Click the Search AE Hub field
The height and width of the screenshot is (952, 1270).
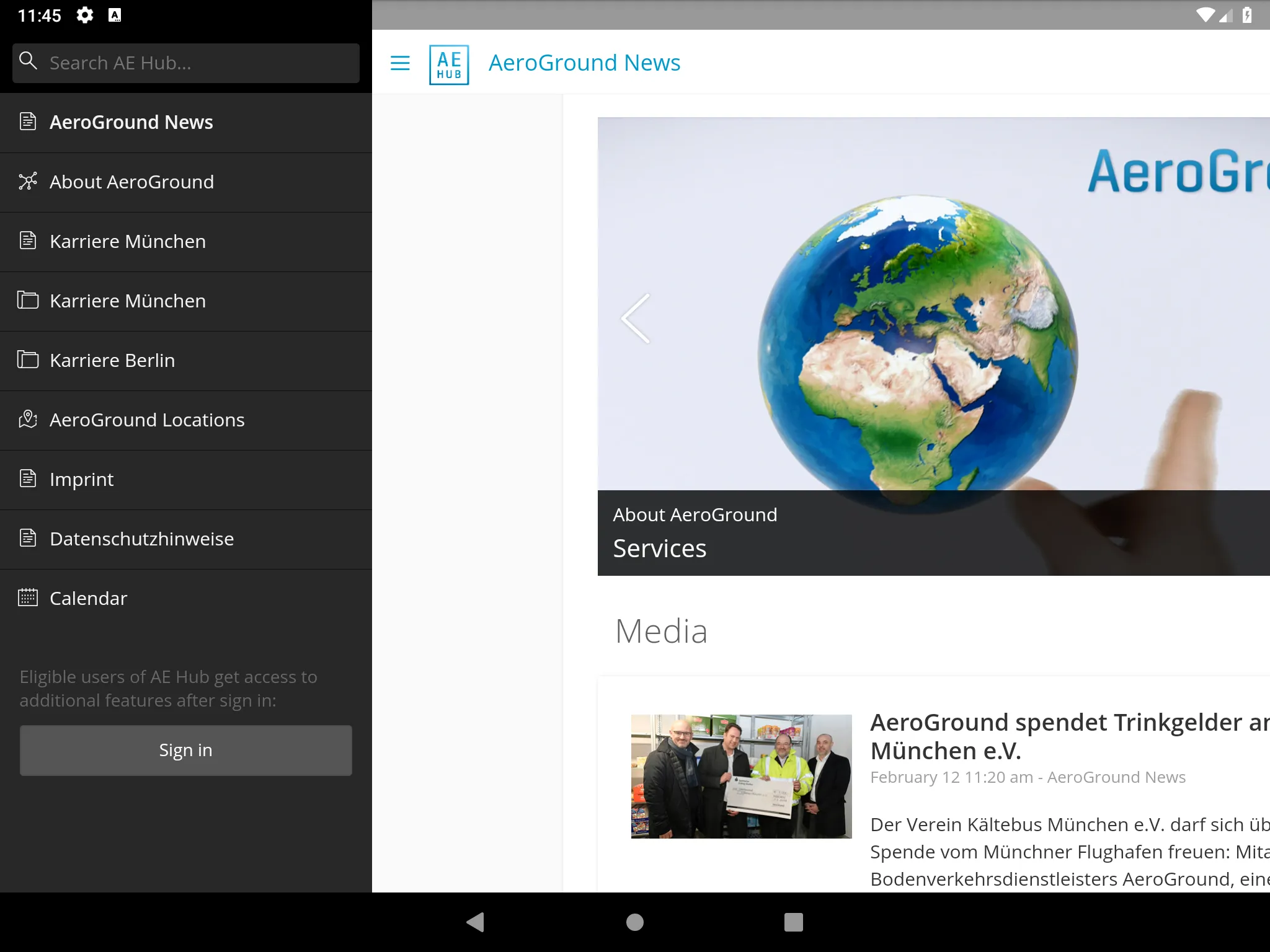[186, 63]
